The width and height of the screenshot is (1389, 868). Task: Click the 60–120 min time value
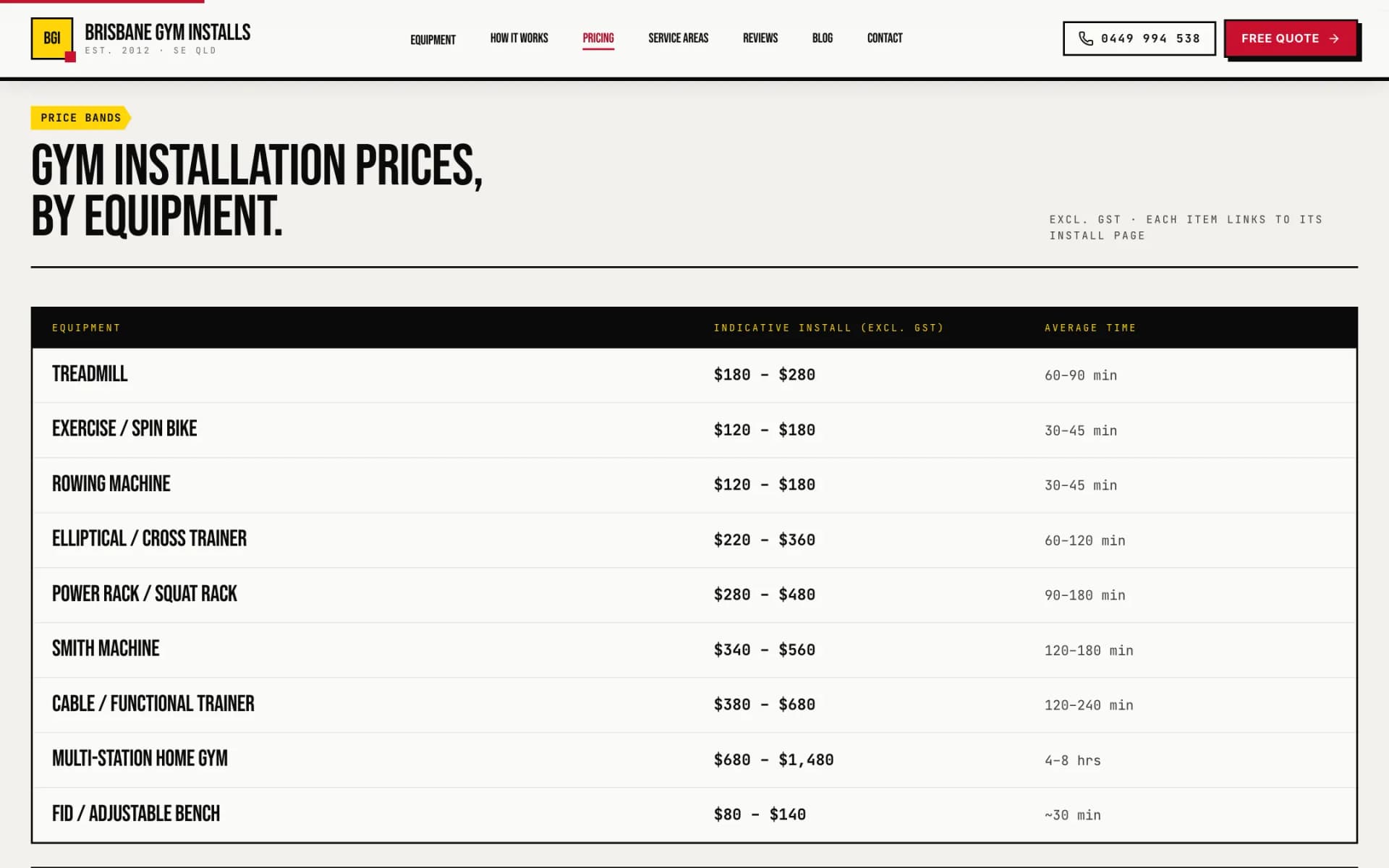[x=1084, y=540]
